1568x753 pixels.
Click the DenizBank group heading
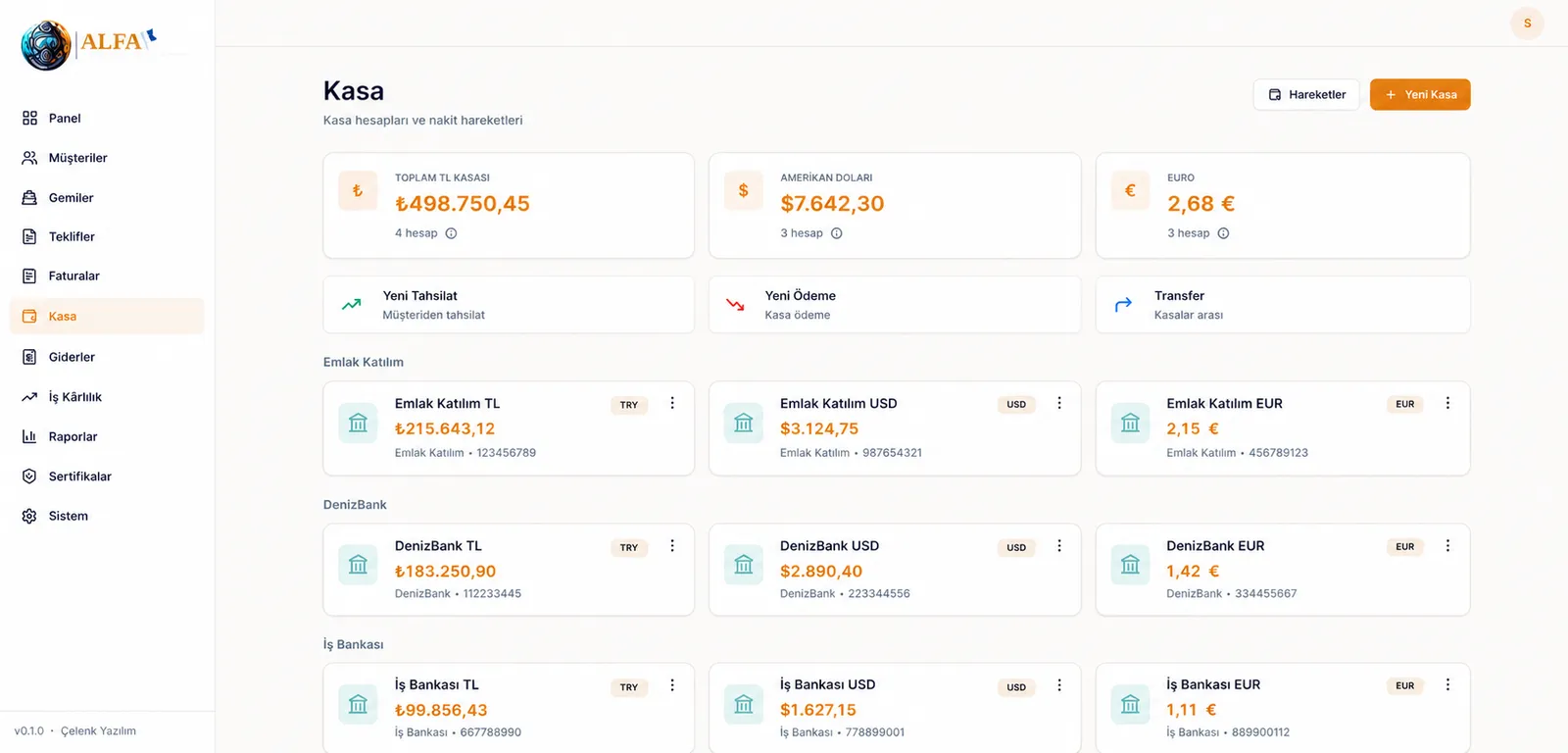pos(355,505)
